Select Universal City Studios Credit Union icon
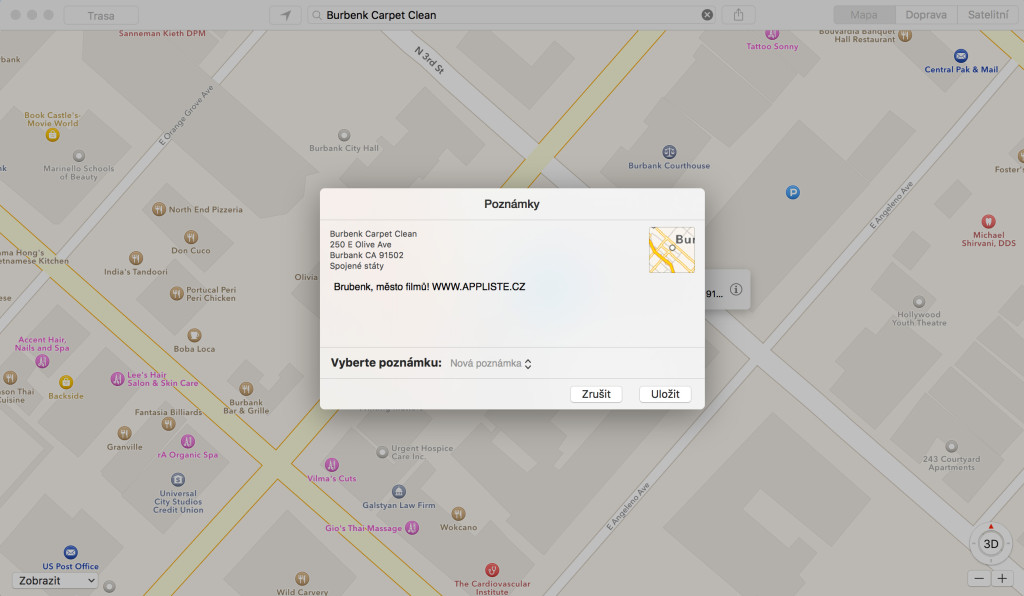 click(178, 480)
